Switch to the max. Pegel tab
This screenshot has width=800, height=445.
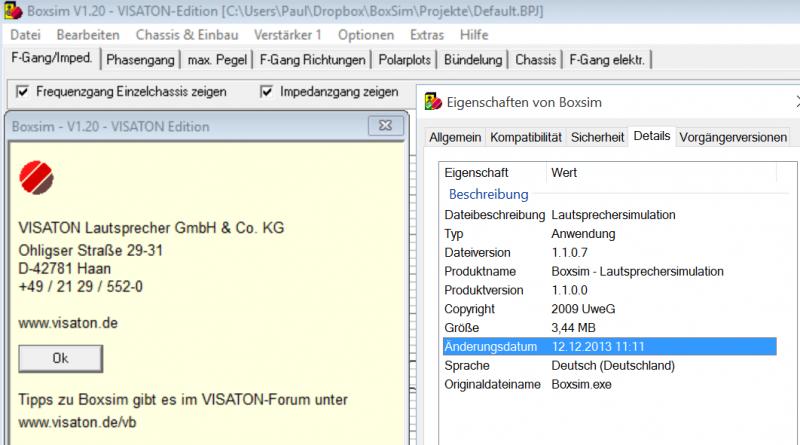pyautogui.click(x=217, y=60)
